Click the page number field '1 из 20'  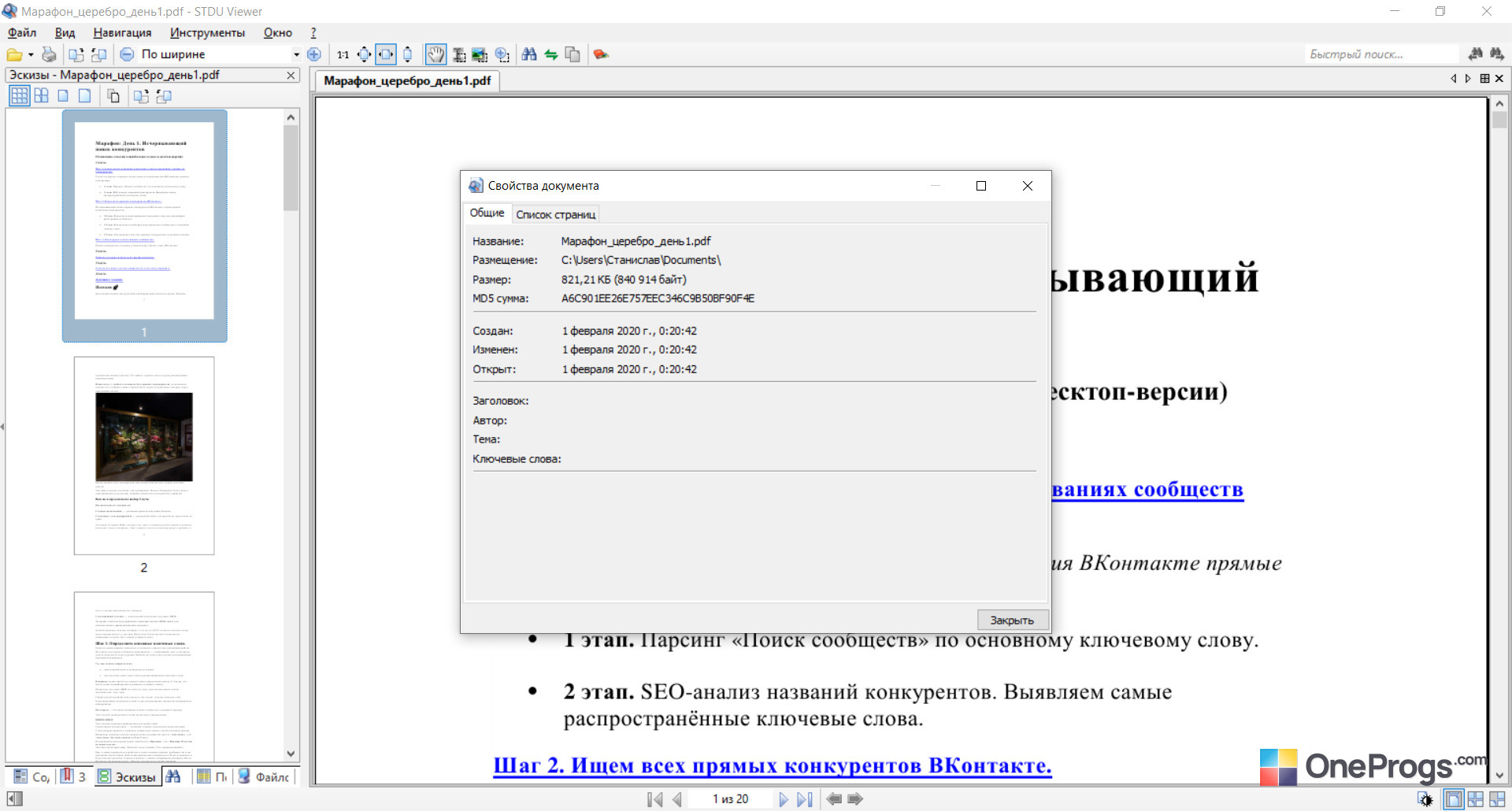click(731, 799)
